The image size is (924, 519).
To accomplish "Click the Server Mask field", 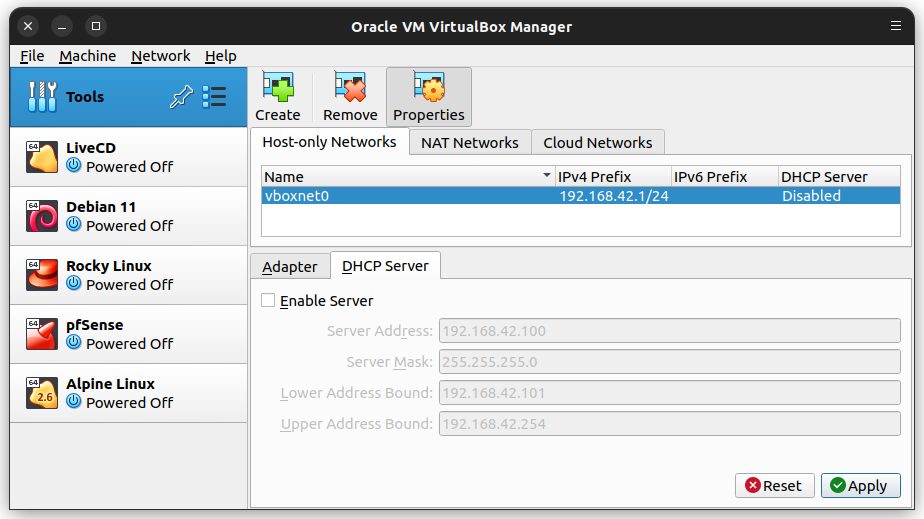I will 669,362.
